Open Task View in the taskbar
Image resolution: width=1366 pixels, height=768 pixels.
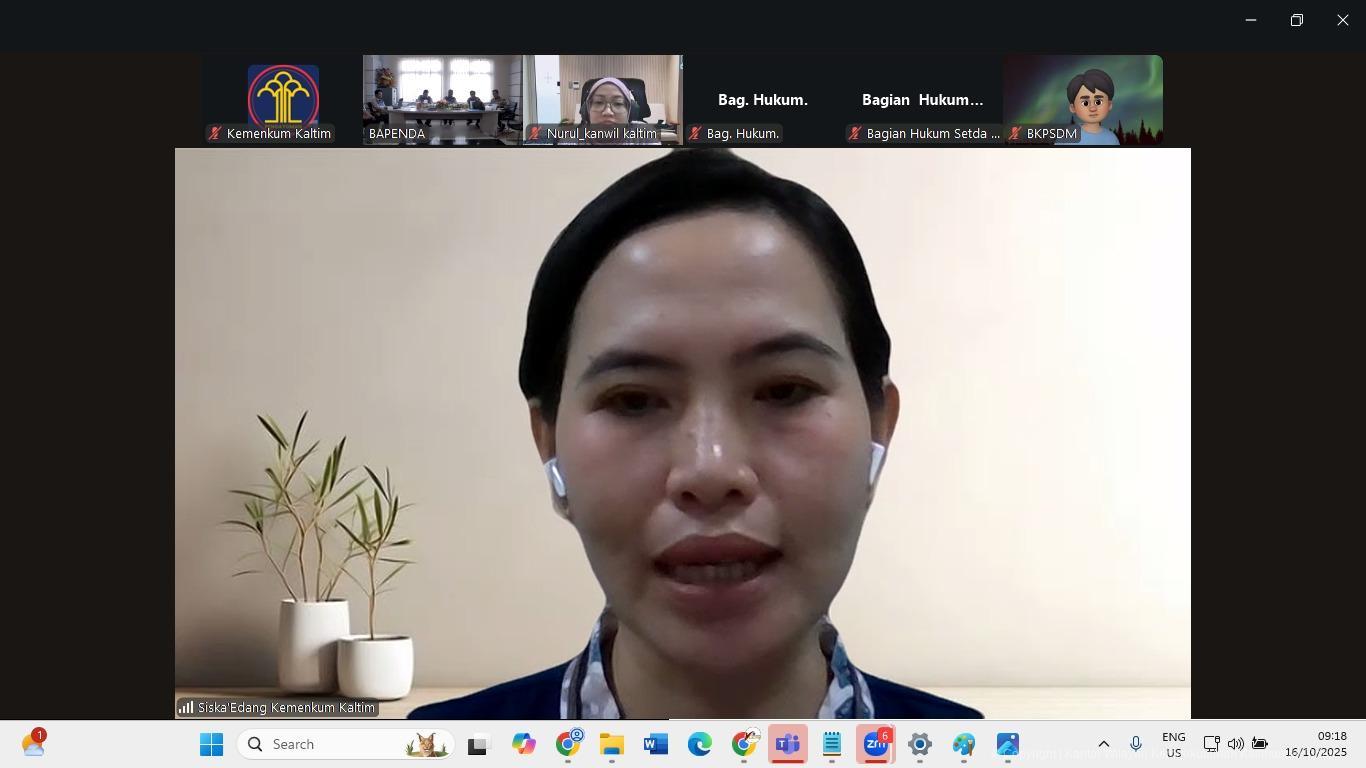478,745
